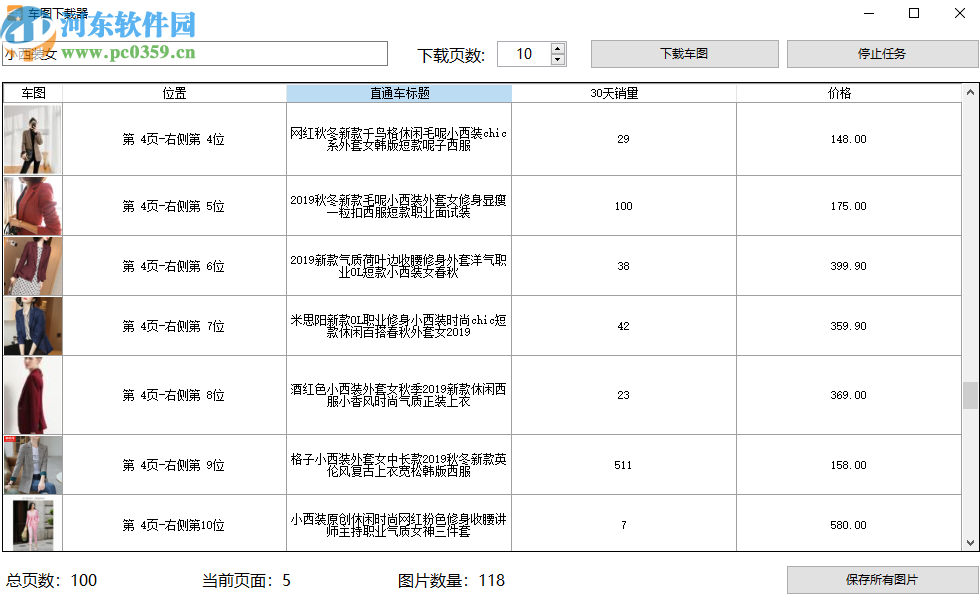Click the 总页数: 100 status label
The width and height of the screenshot is (980, 601).
tap(52, 580)
